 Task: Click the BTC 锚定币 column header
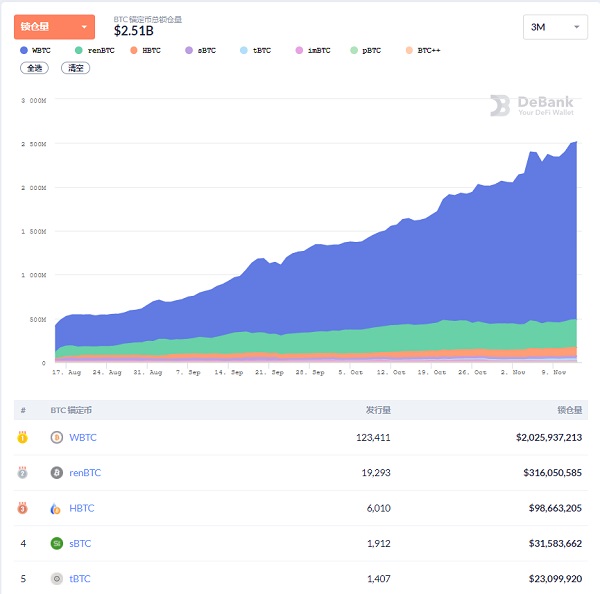71,410
